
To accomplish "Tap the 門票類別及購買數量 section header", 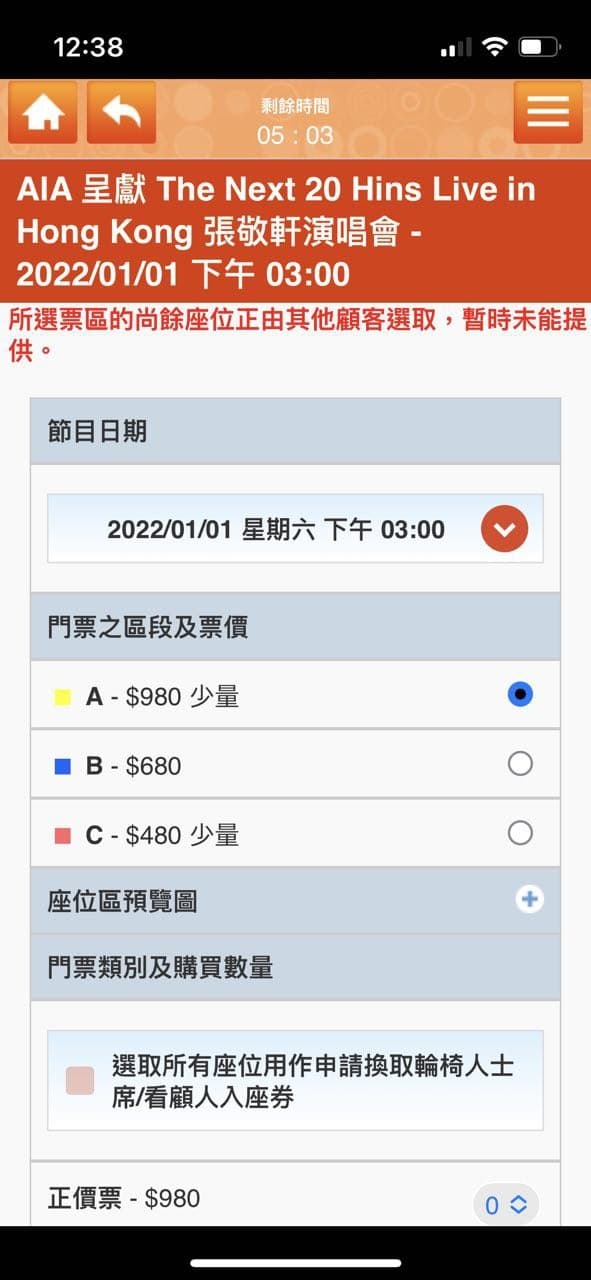I will (x=295, y=967).
